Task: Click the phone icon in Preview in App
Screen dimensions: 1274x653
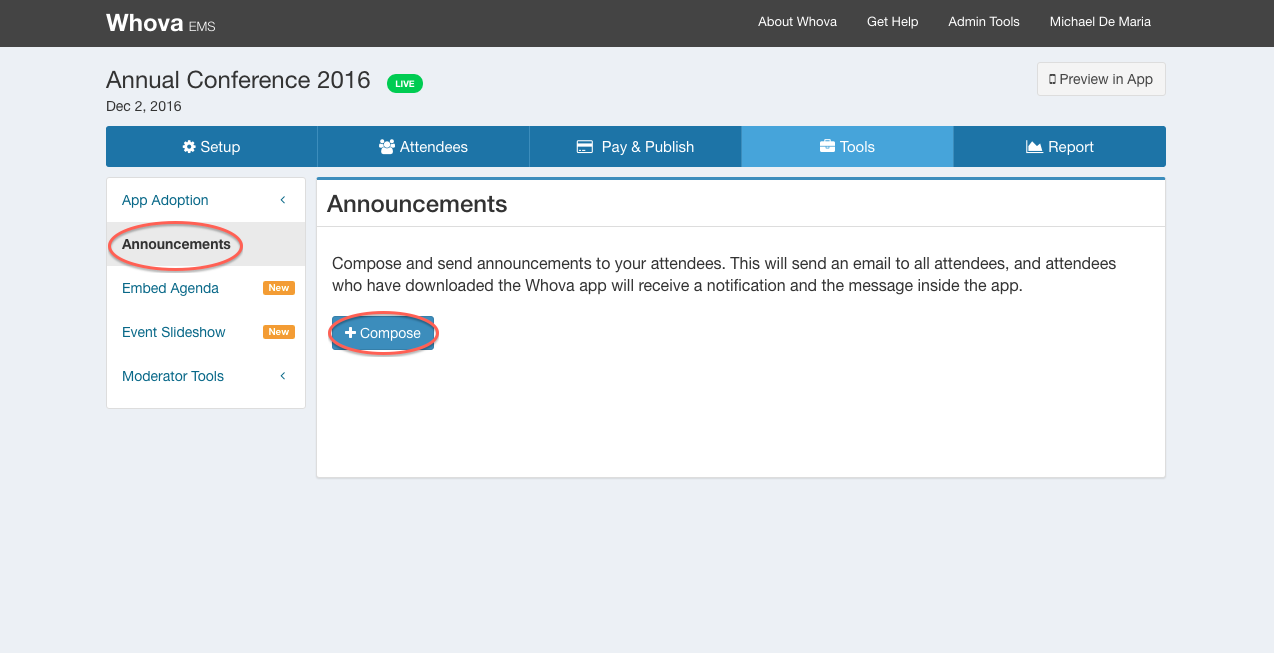Action: pyautogui.click(x=1052, y=79)
